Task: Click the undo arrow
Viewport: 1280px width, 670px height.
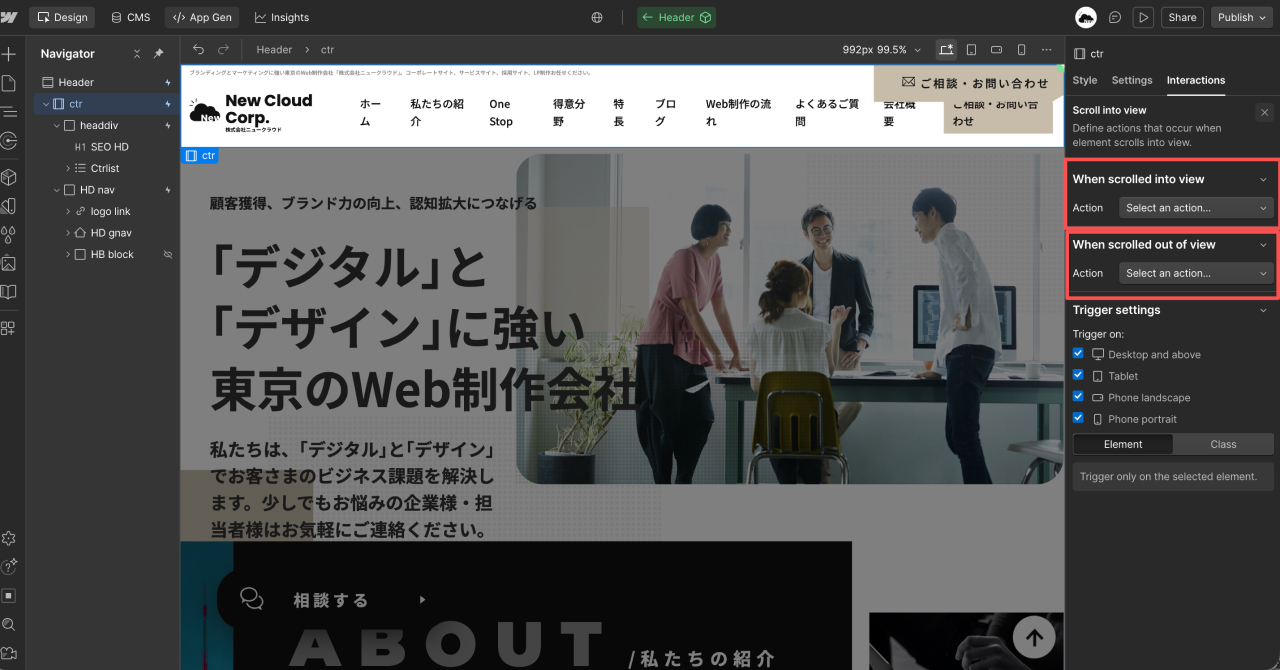Action: [198, 49]
